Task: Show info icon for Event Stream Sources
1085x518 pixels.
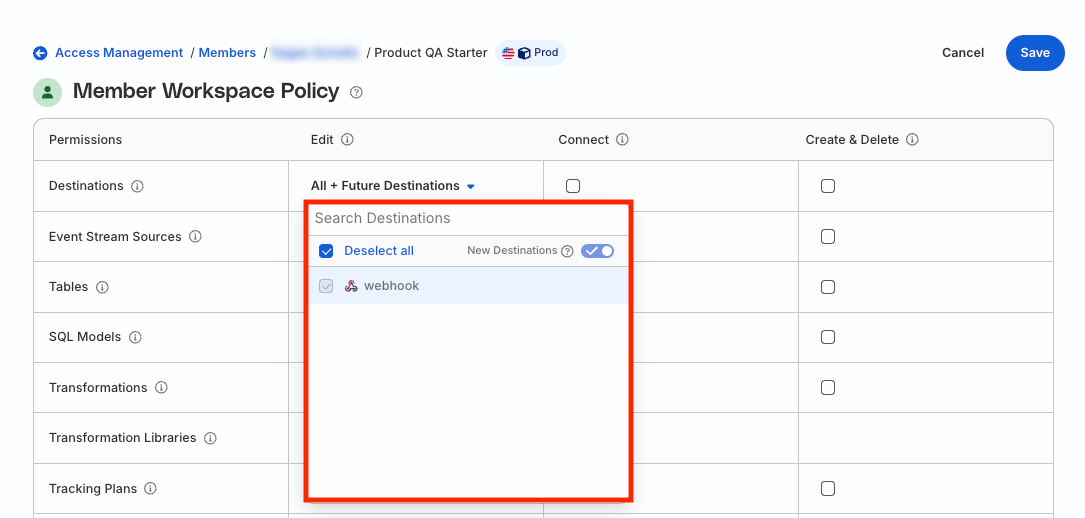Action: pyautogui.click(x=195, y=237)
